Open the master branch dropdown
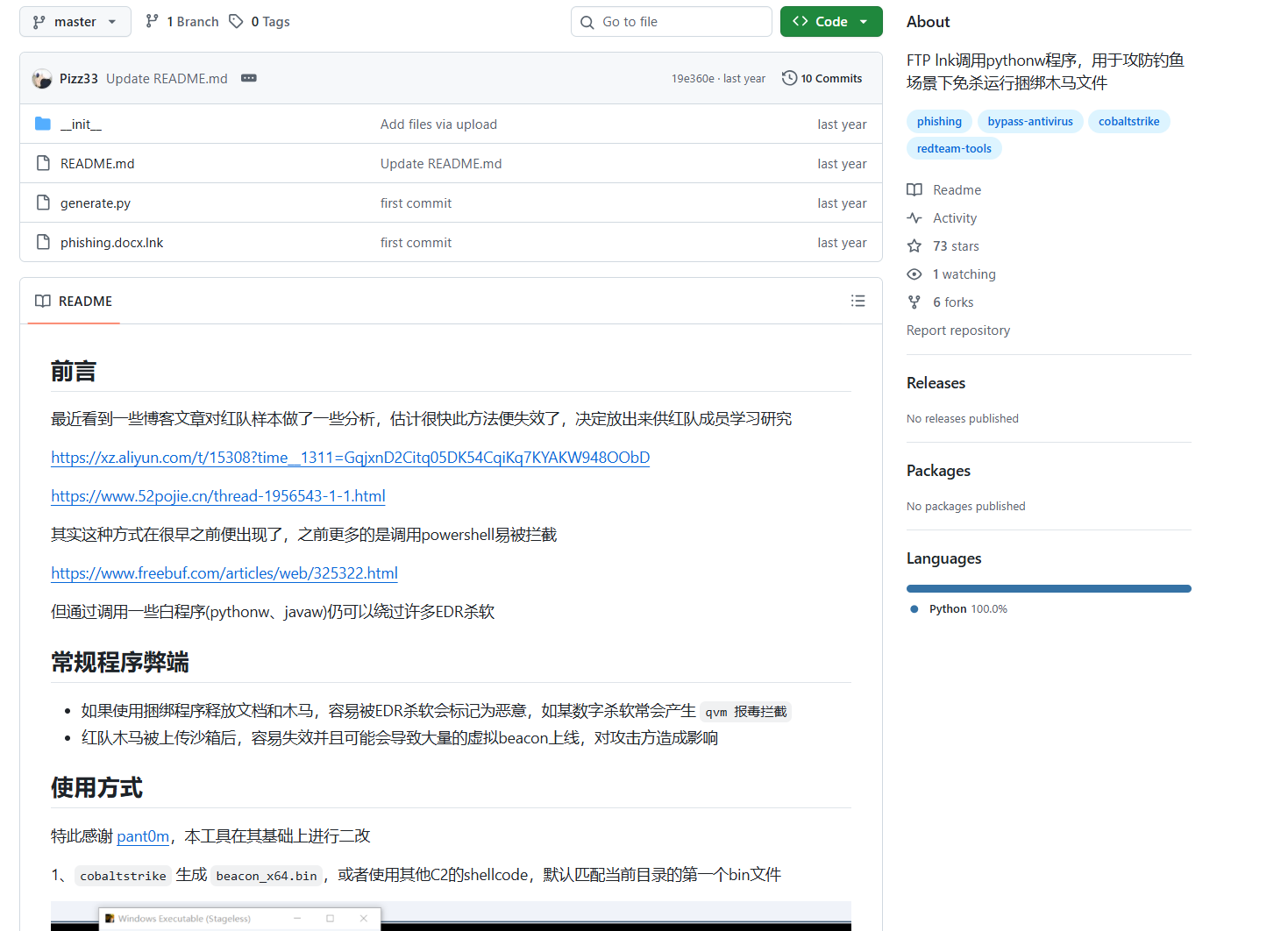This screenshot has height=931, width=1288. 75,21
